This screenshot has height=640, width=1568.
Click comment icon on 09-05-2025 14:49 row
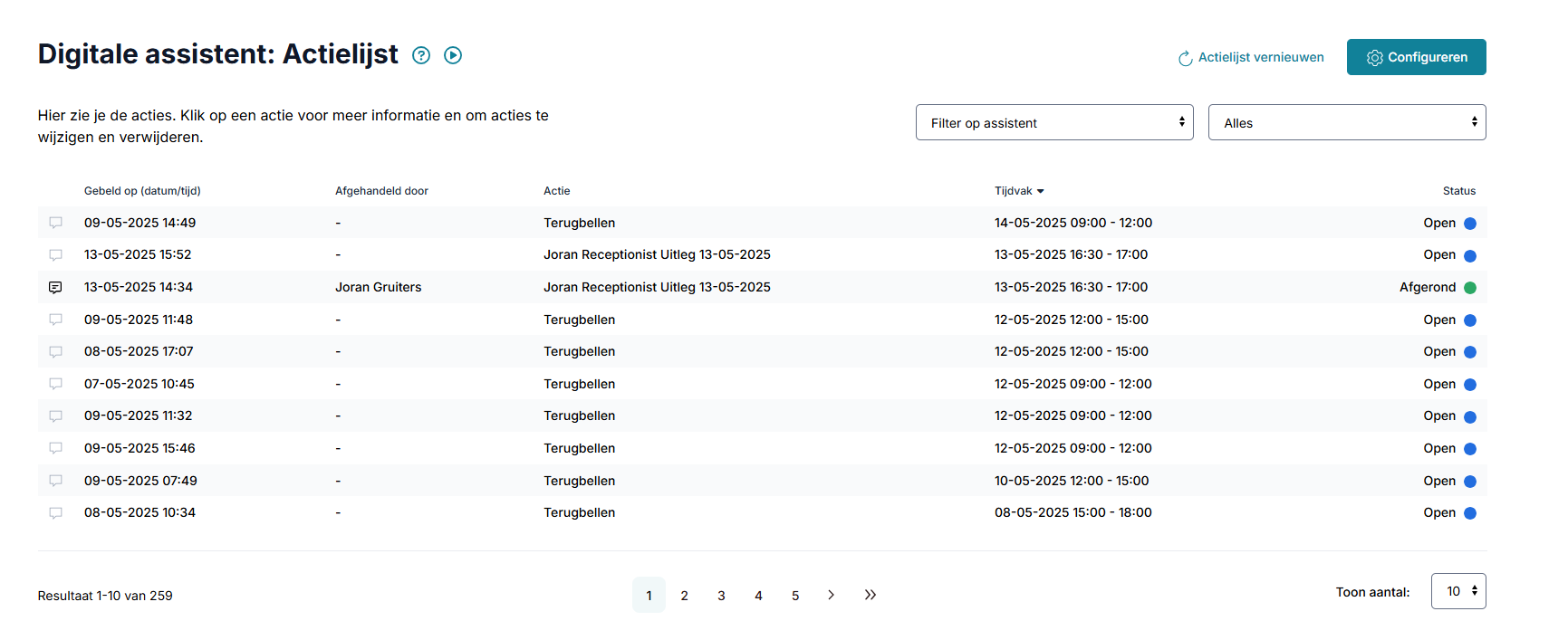pyautogui.click(x=55, y=223)
